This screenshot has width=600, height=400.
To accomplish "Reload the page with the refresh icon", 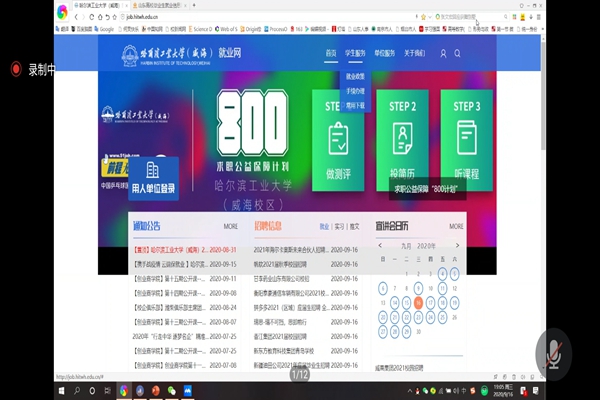I will [91, 17].
